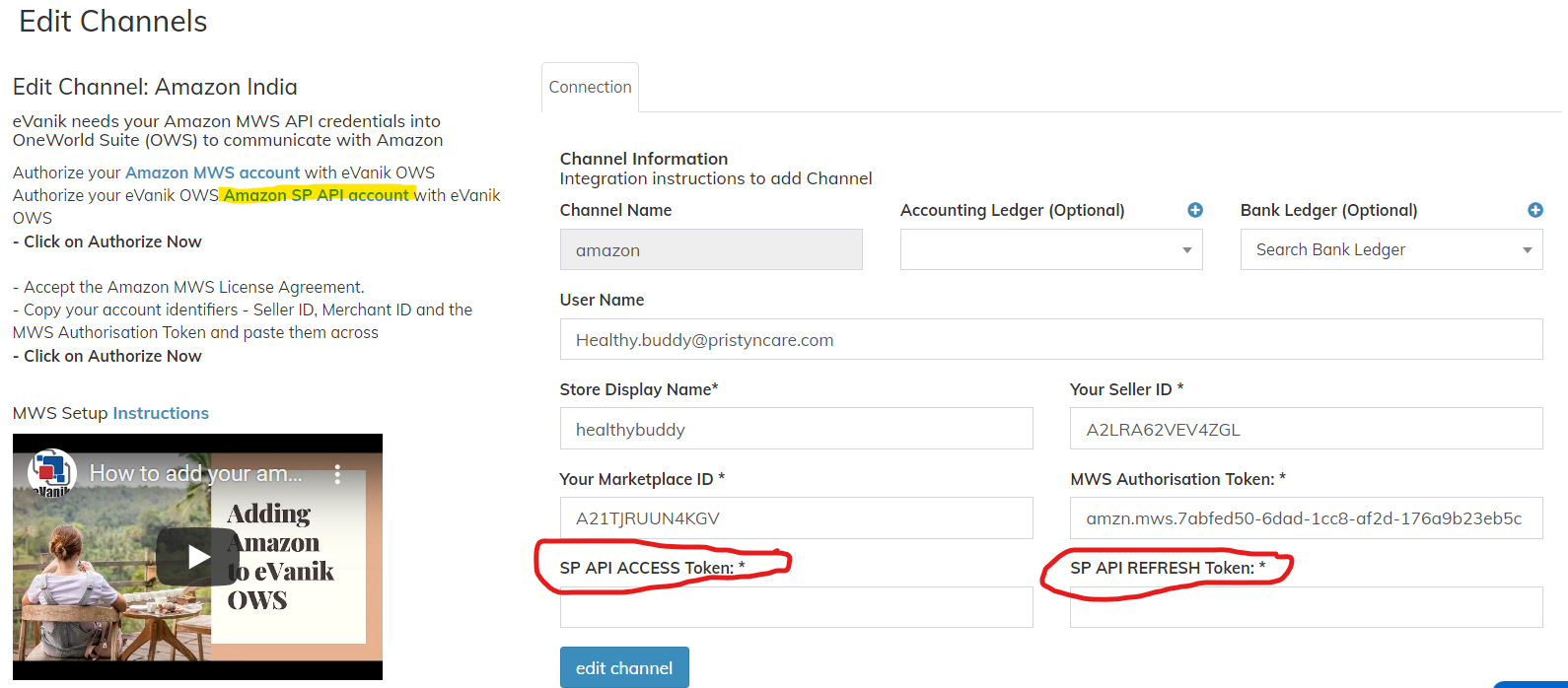Switch to the Connection tab
This screenshot has width=1568, height=688.
coord(590,87)
